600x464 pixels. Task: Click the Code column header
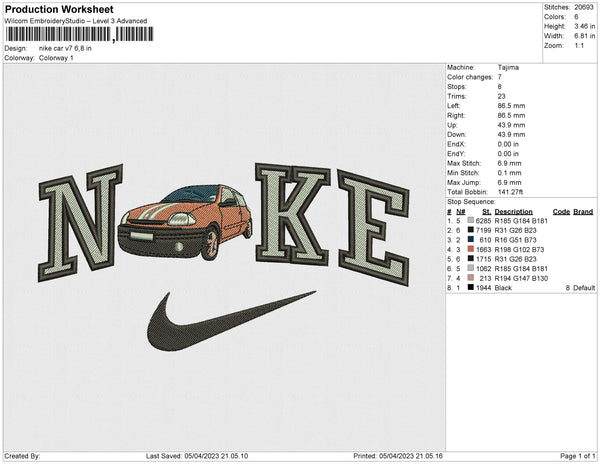coord(561,212)
